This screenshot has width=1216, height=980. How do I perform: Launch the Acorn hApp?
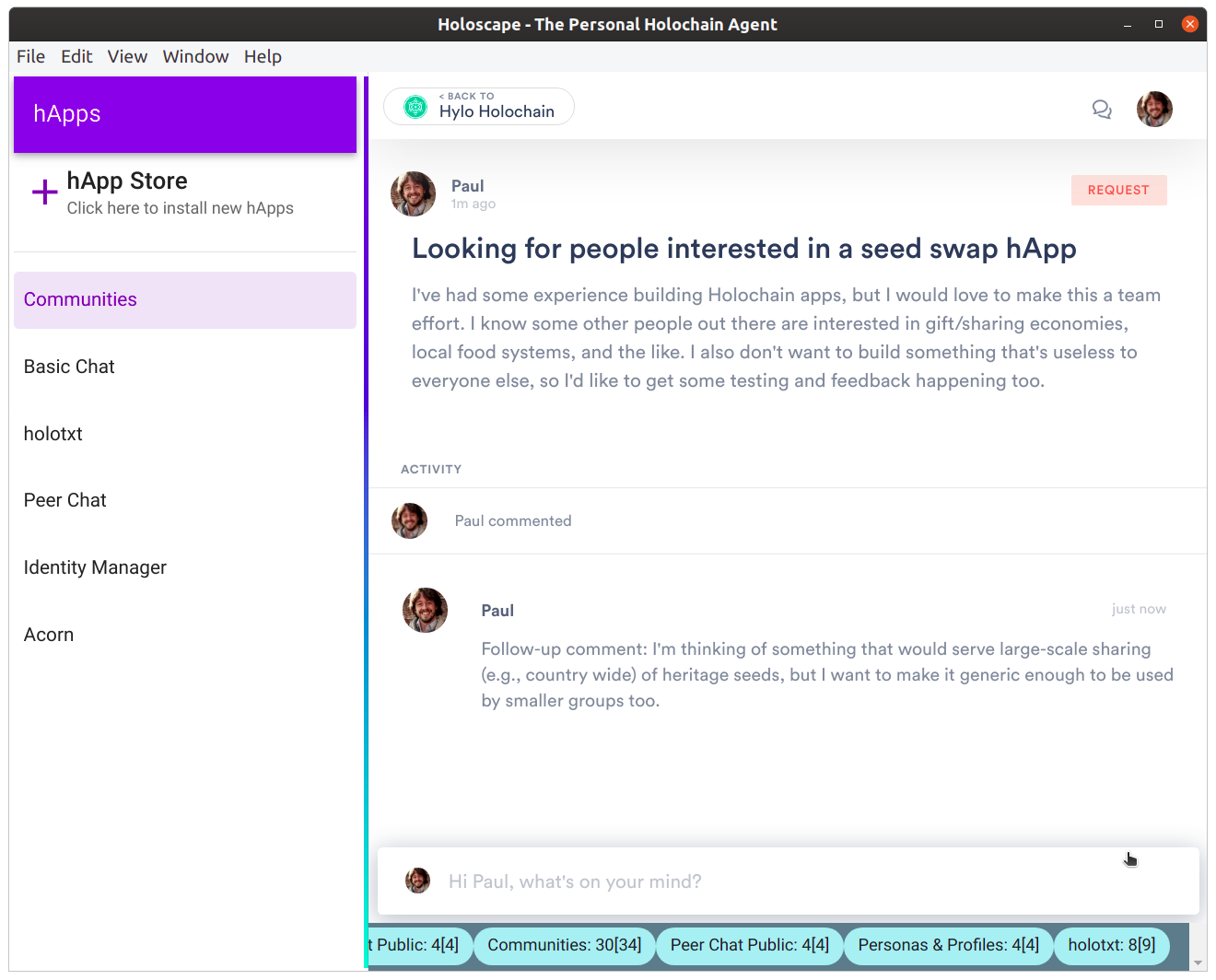click(x=185, y=635)
